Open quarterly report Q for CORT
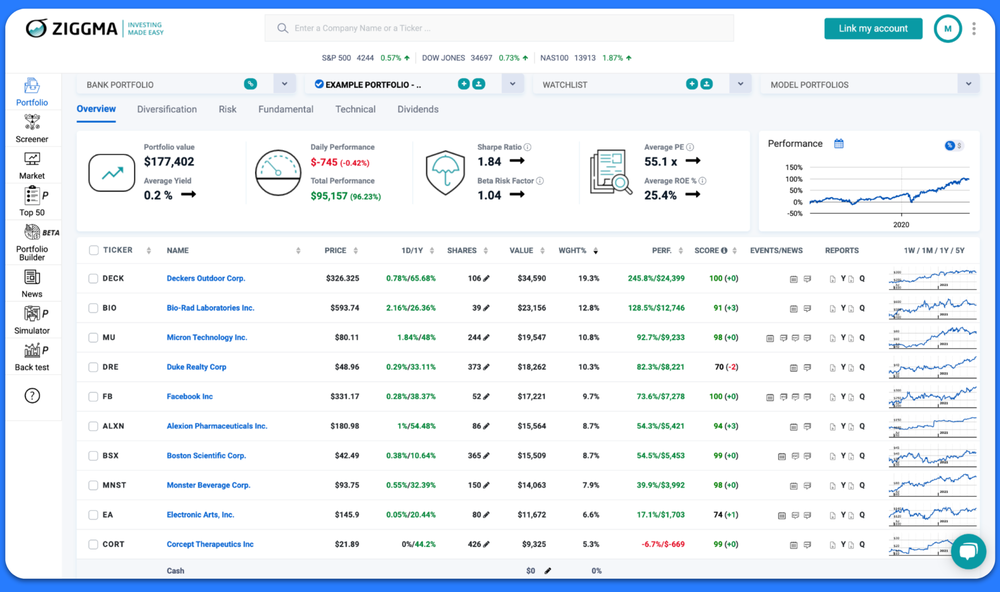The height and width of the screenshot is (592, 1000). [x=862, y=545]
